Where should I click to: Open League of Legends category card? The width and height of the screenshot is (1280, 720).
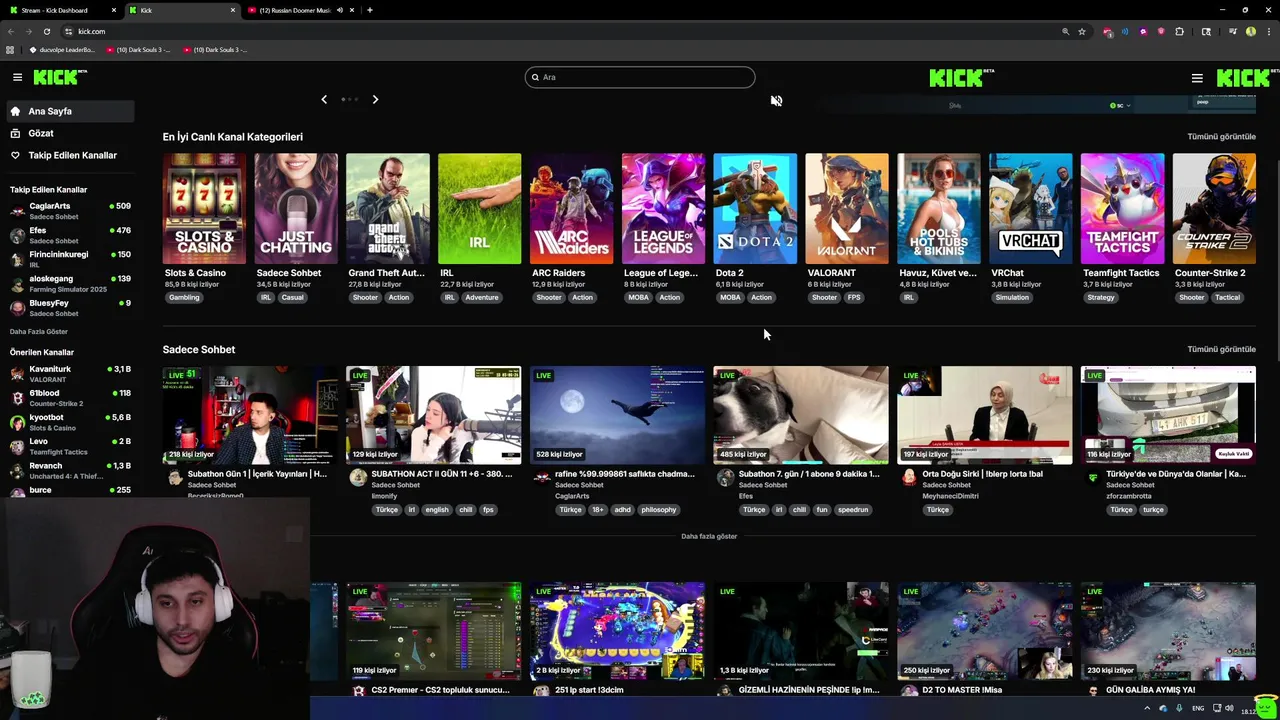(x=663, y=209)
